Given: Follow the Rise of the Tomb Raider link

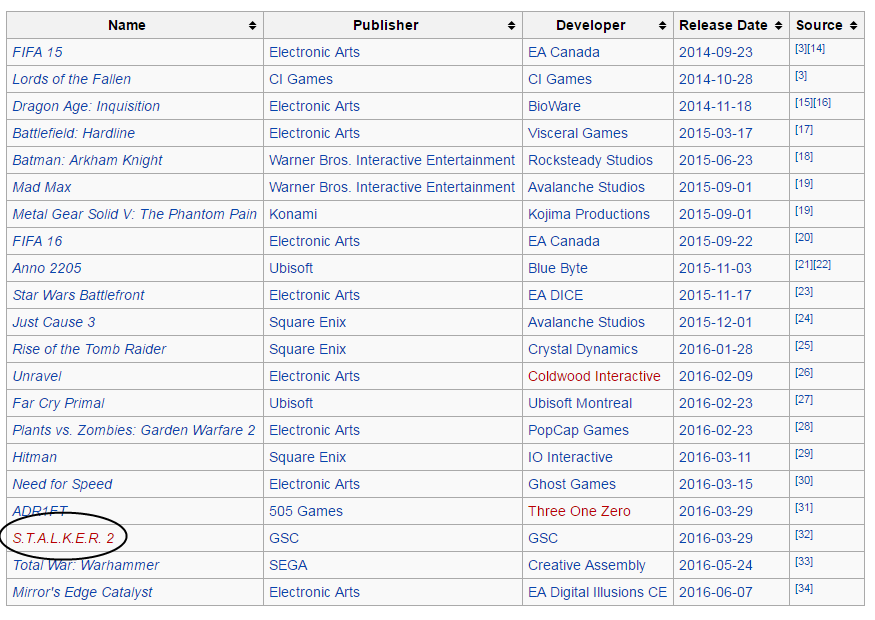Looking at the screenshot, I should (89, 349).
